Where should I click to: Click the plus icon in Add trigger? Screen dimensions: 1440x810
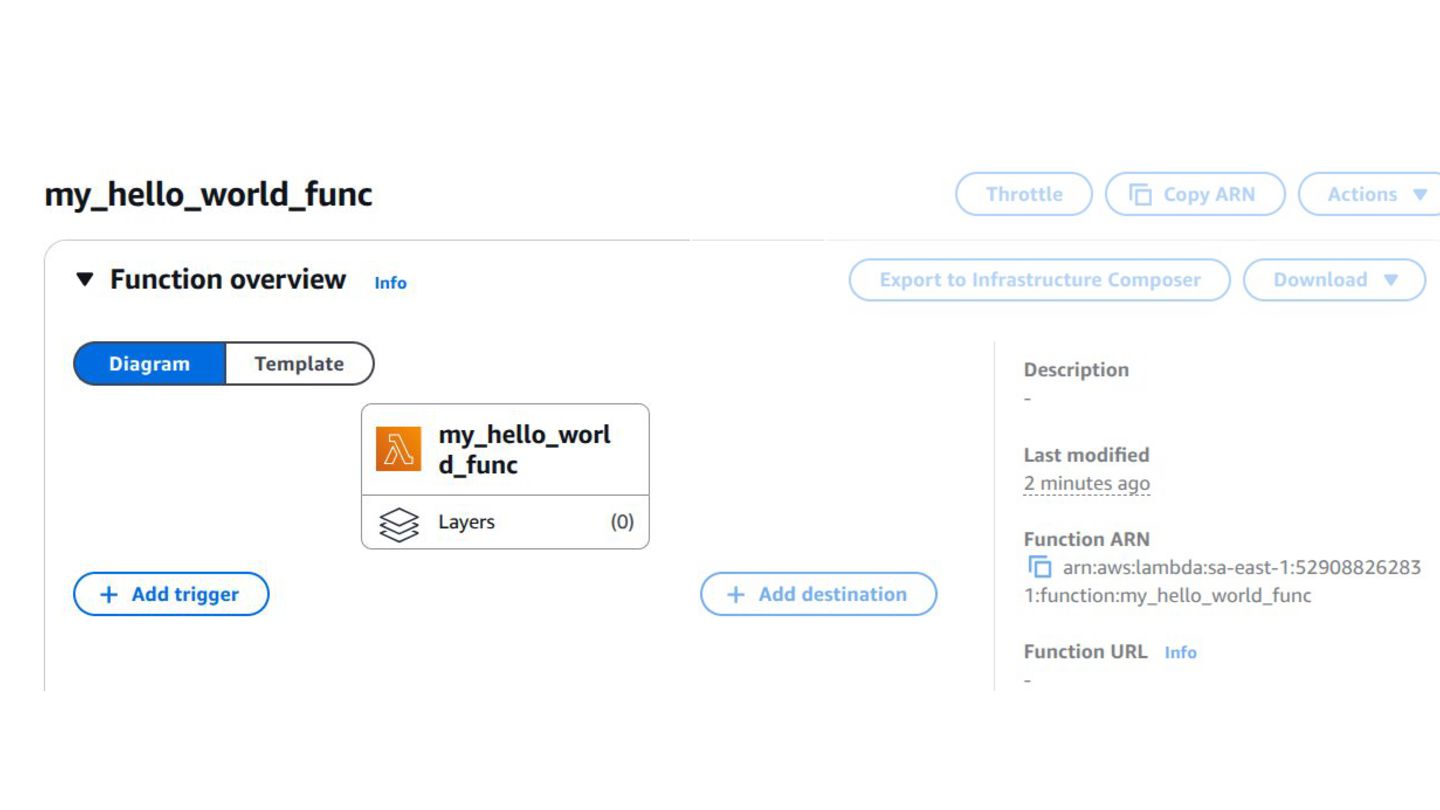pos(109,595)
